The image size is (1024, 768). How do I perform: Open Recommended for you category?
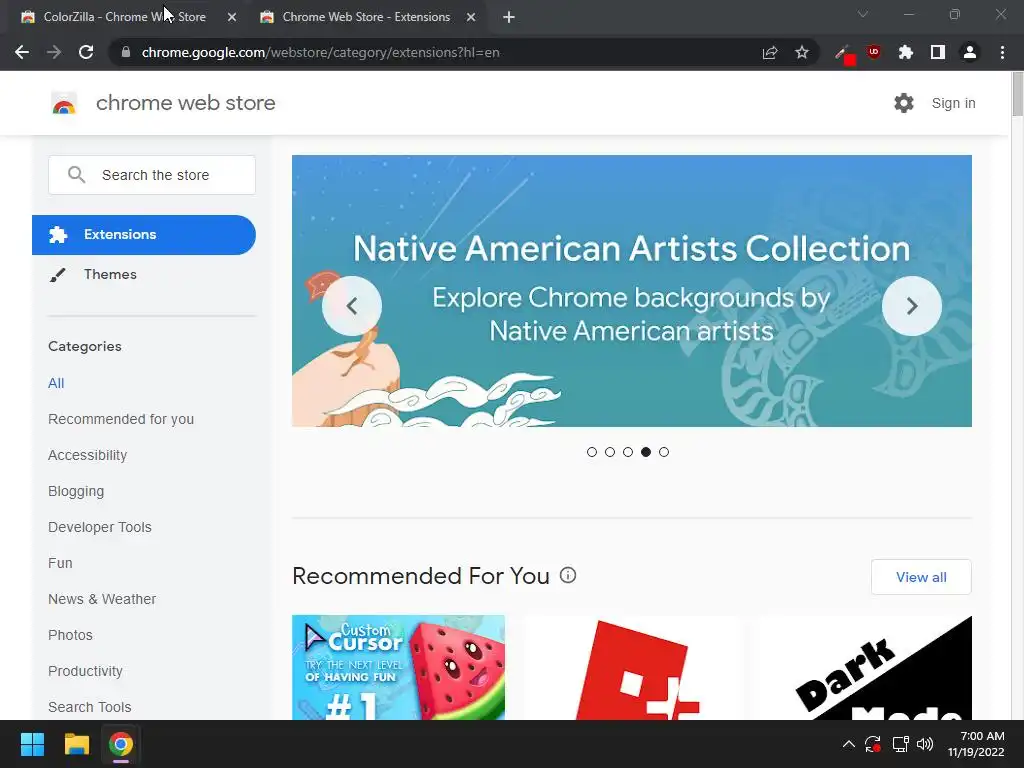pos(121,419)
